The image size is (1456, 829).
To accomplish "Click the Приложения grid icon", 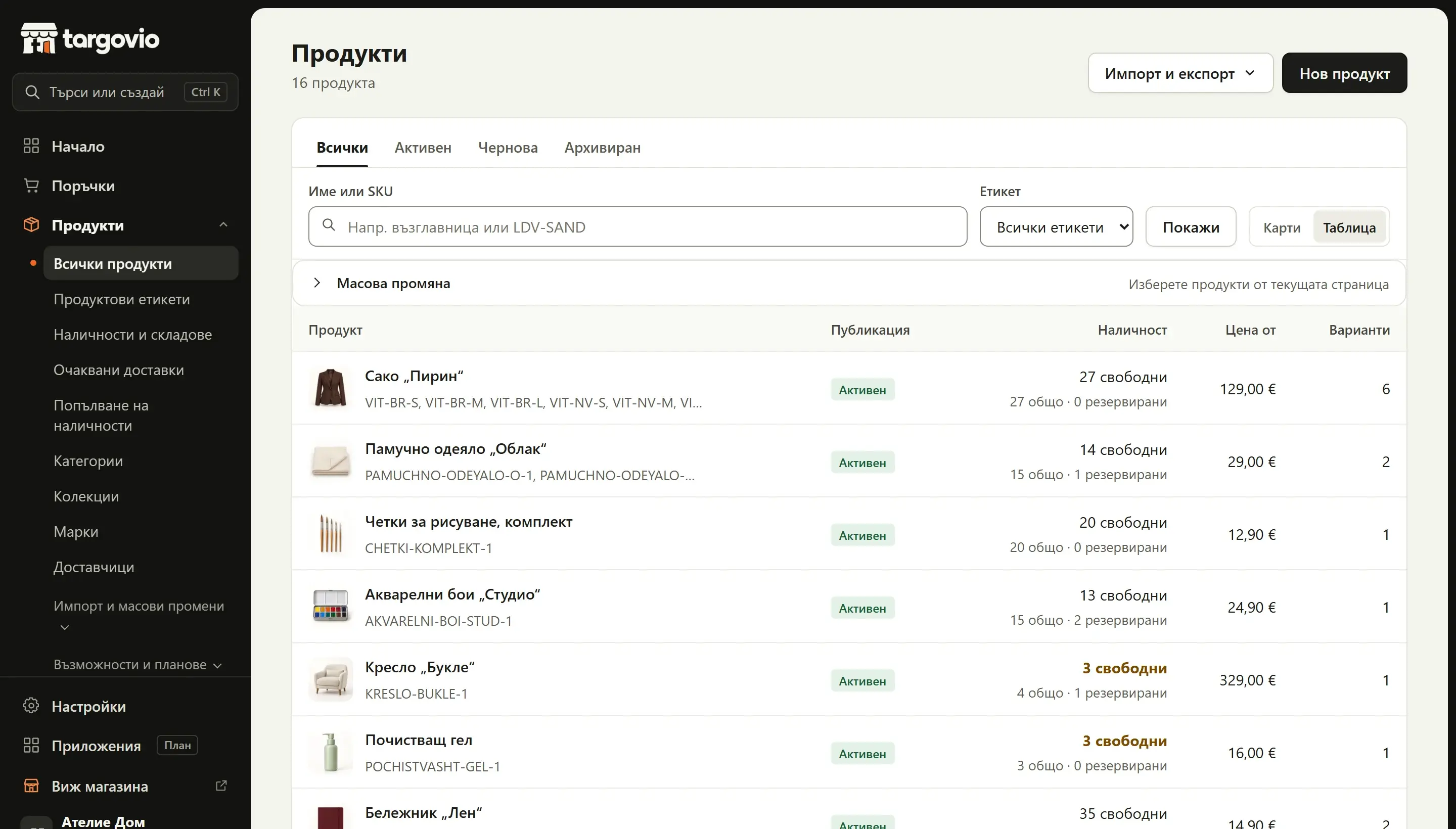I will pyautogui.click(x=31, y=746).
